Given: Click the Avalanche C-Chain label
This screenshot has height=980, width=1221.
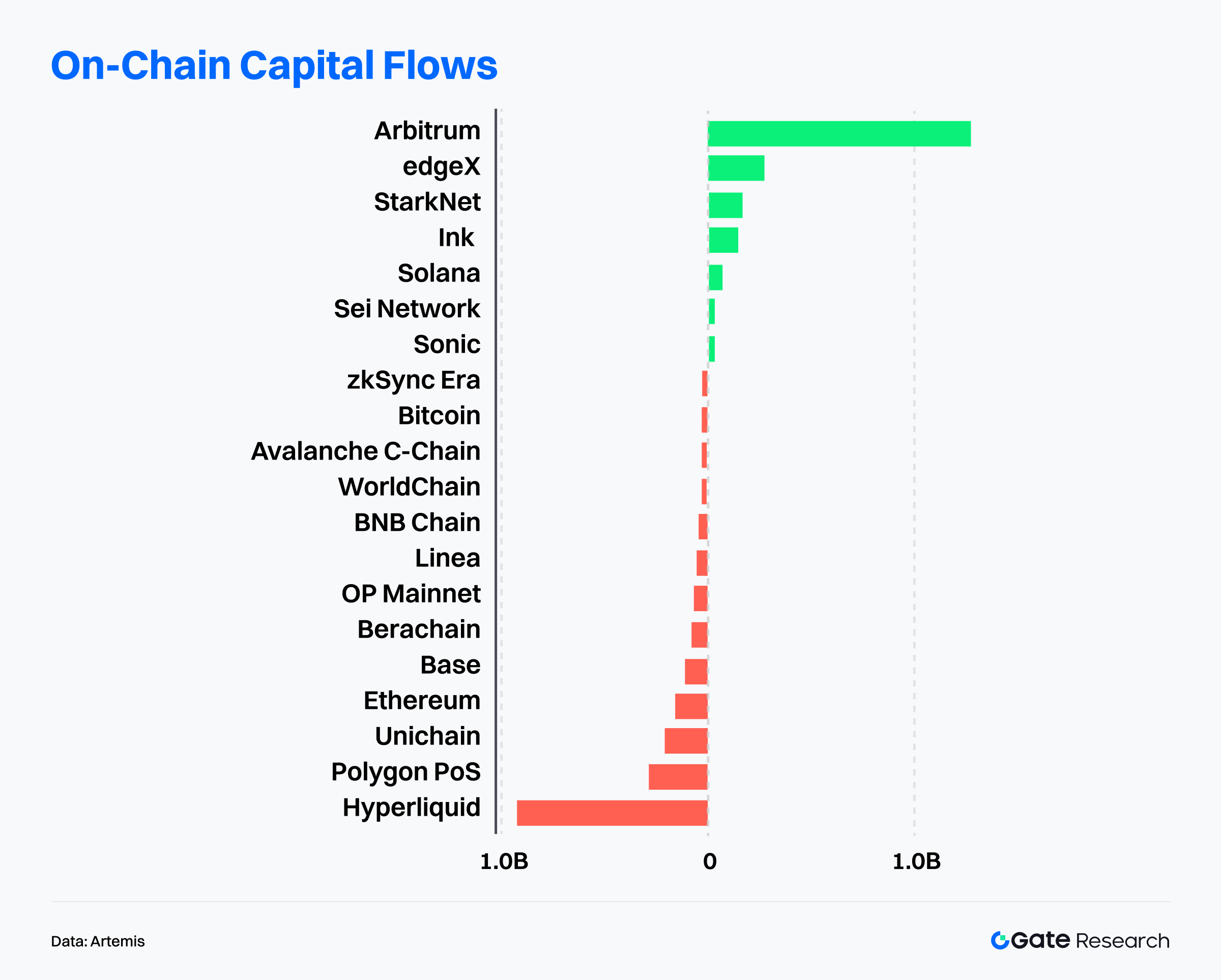Looking at the screenshot, I should click(x=366, y=451).
